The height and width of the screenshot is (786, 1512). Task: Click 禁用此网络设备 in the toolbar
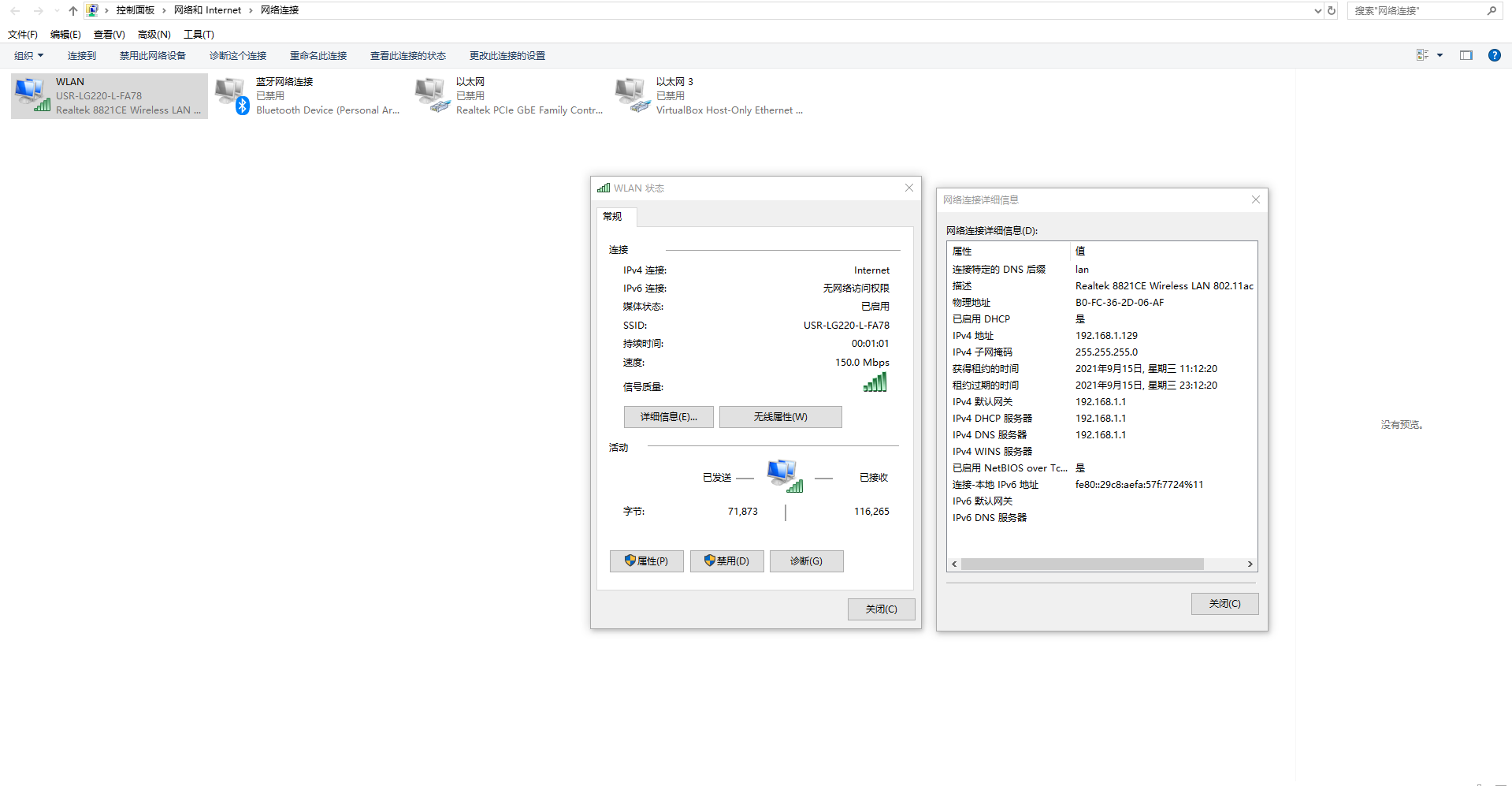click(x=153, y=55)
